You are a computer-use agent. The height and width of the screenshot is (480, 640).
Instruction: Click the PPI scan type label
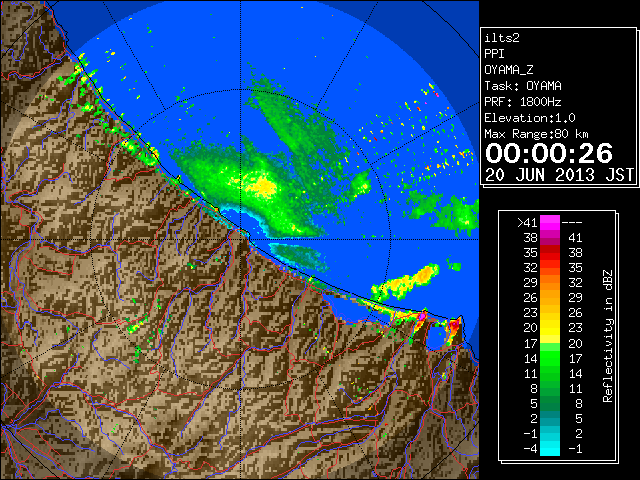coord(494,54)
